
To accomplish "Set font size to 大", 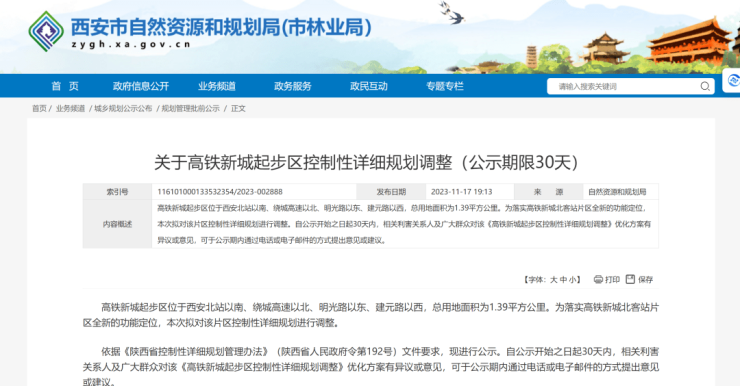I will coord(554,280).
